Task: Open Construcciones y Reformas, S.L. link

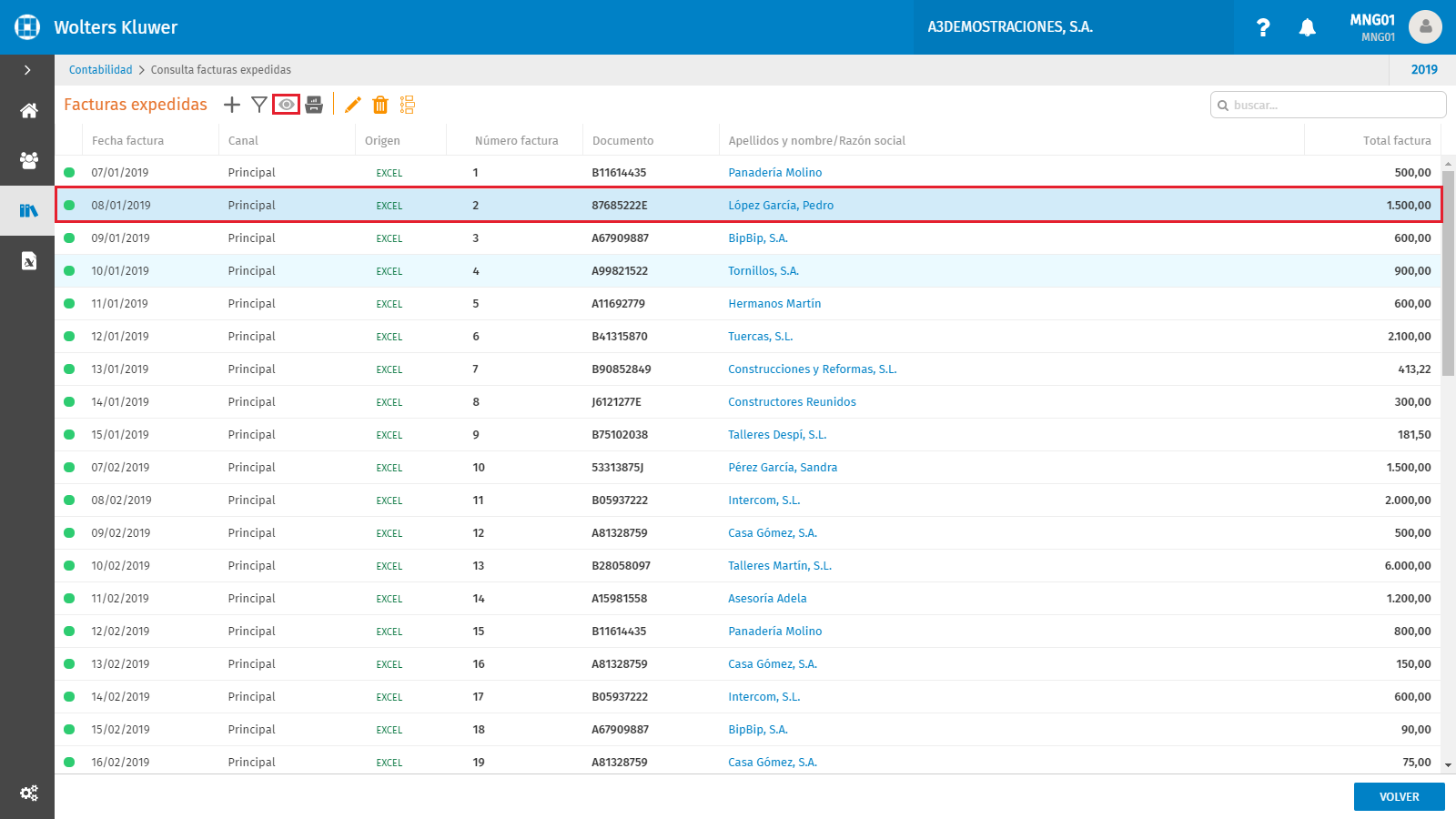Action: click(813, 369)
